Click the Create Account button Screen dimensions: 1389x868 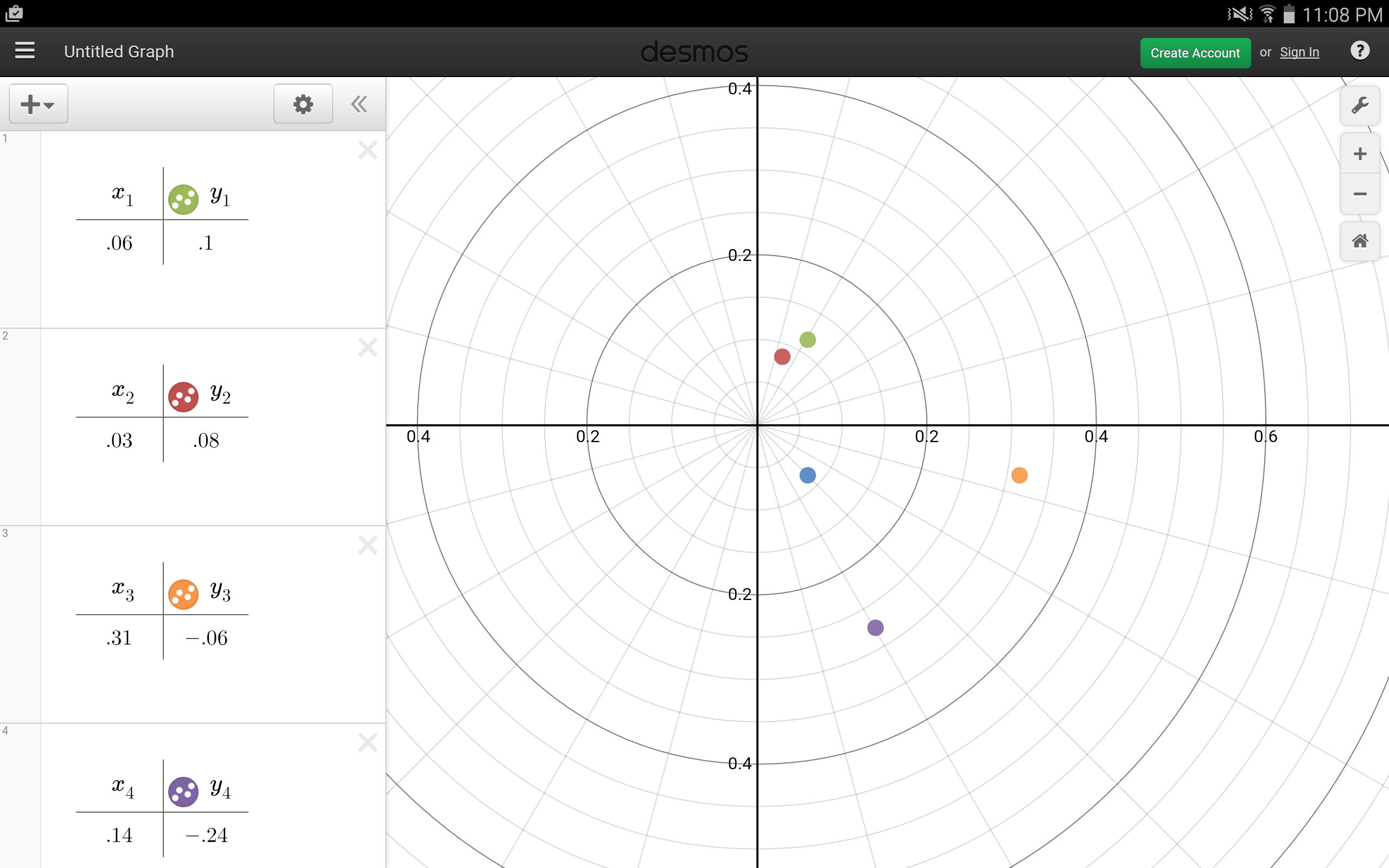click(x=1195, y=53)
